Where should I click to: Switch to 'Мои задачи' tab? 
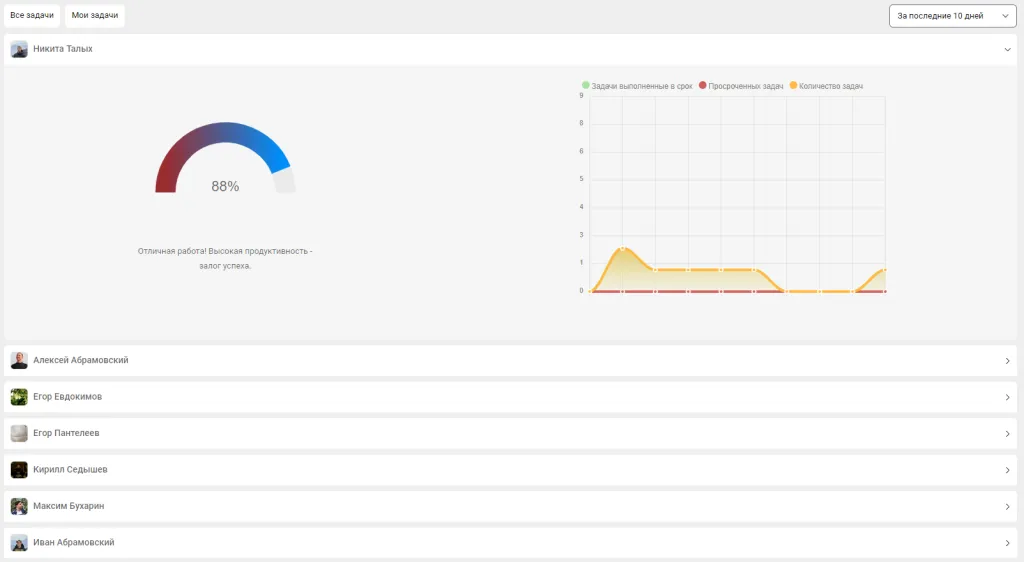pyautogui.click(x=95, y=16)
